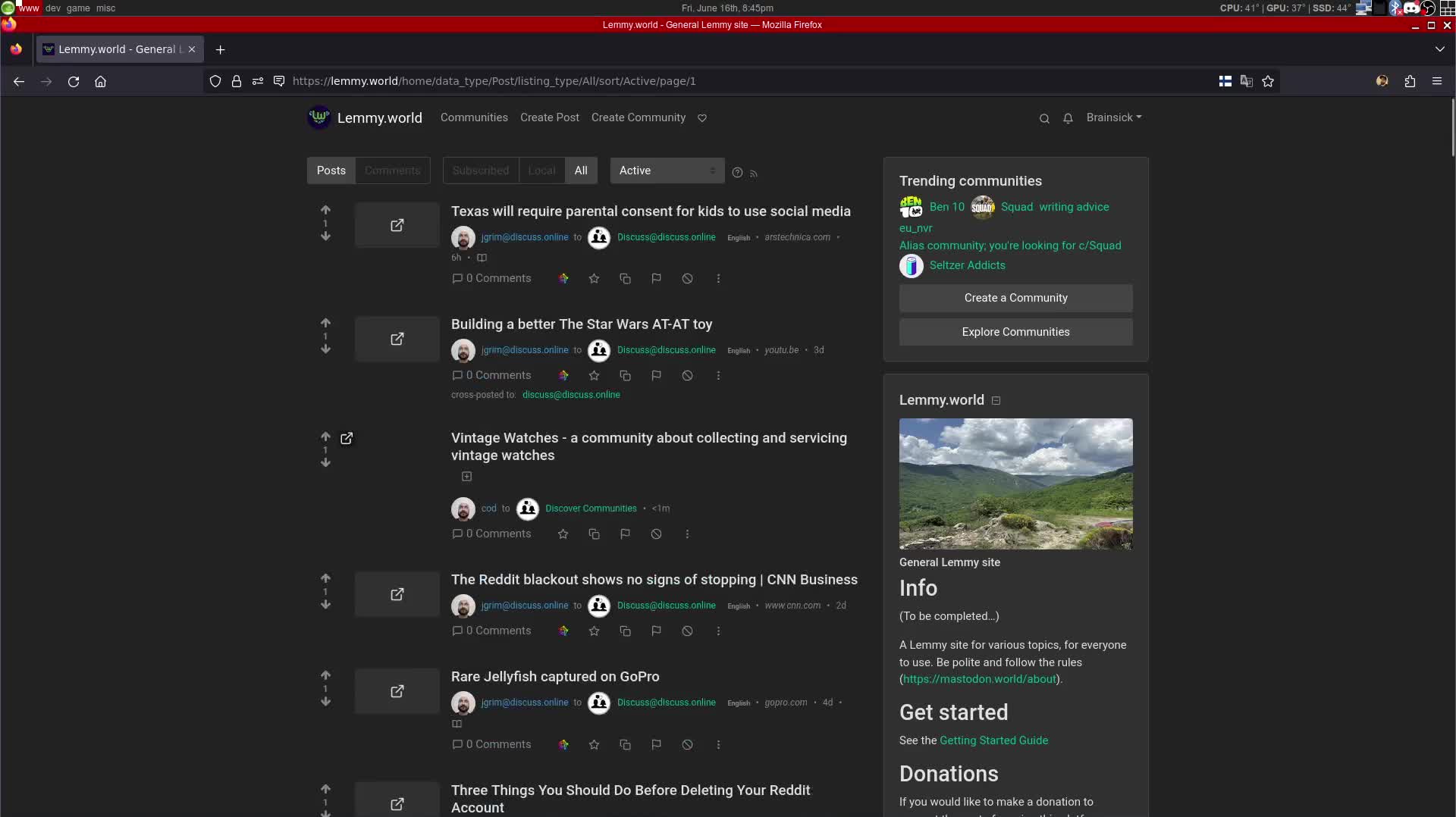
Task: Reload the page in Firefox
Action: pos(74,81)
